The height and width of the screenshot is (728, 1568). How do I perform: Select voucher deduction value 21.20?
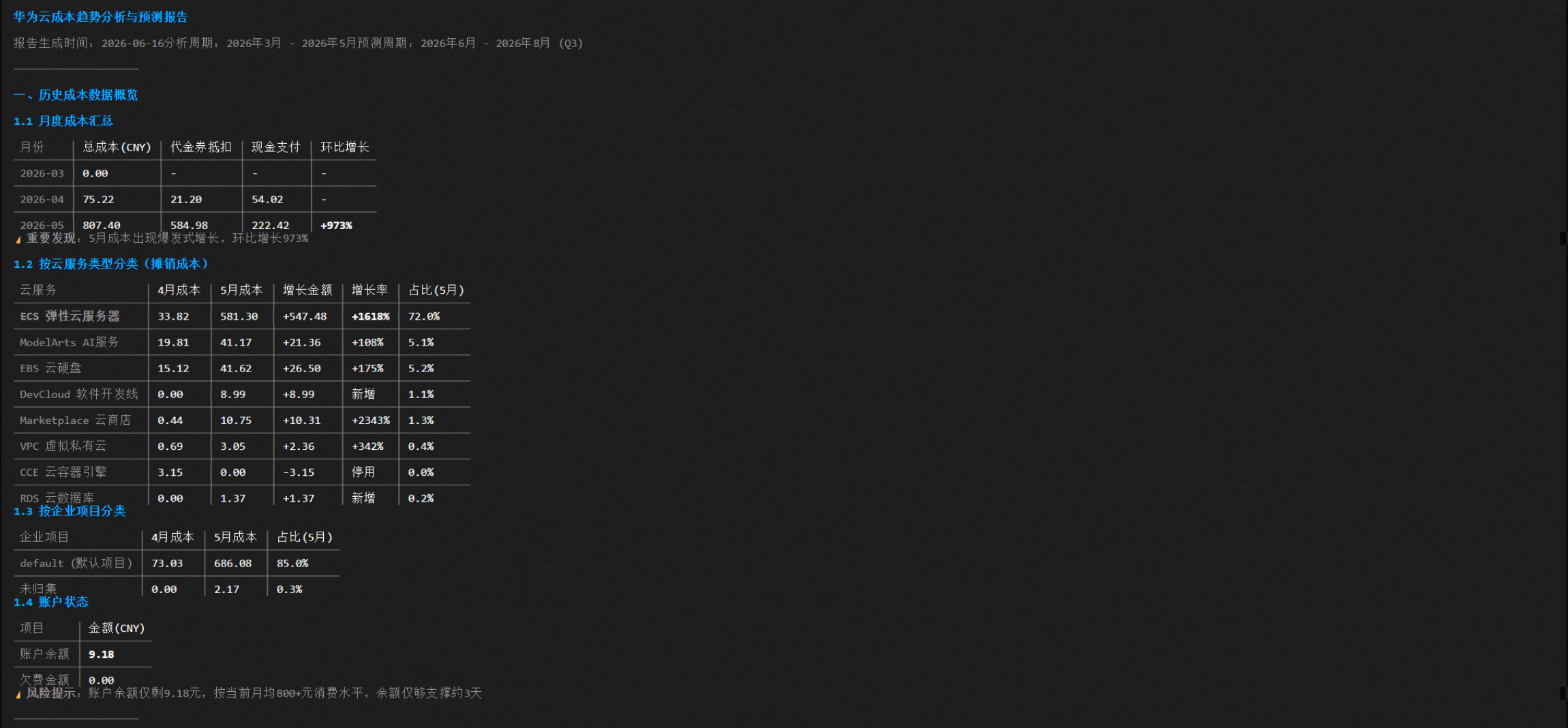(186, 199)
